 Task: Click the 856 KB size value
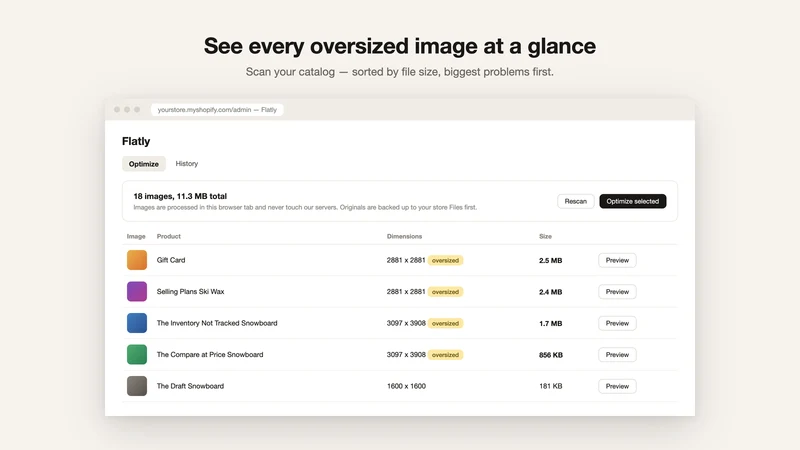(551, 355)
